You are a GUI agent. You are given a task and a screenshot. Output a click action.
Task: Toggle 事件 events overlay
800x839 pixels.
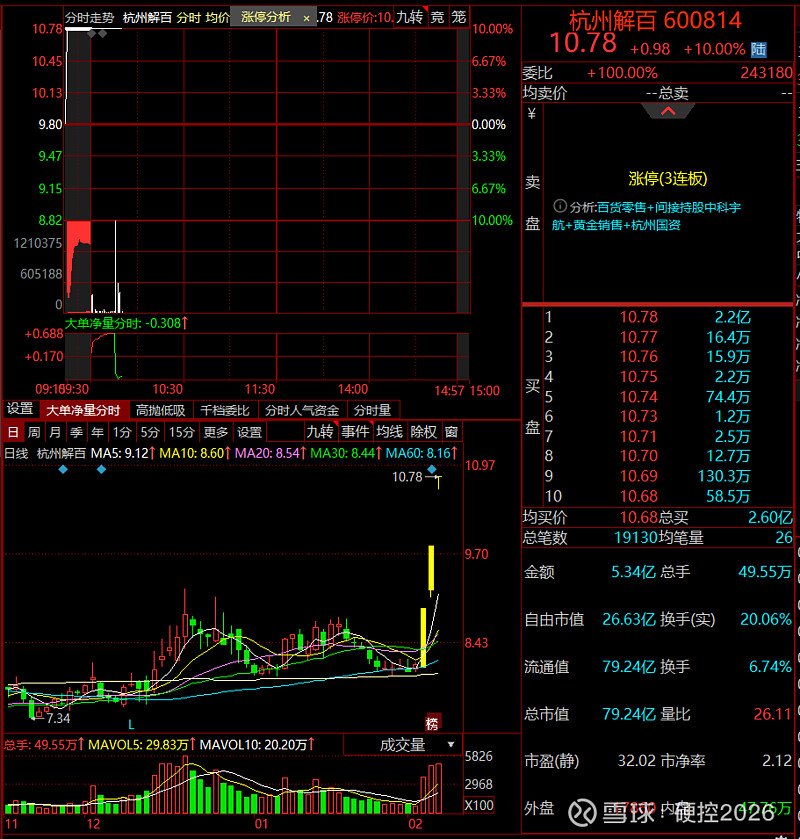click(354, 432)
